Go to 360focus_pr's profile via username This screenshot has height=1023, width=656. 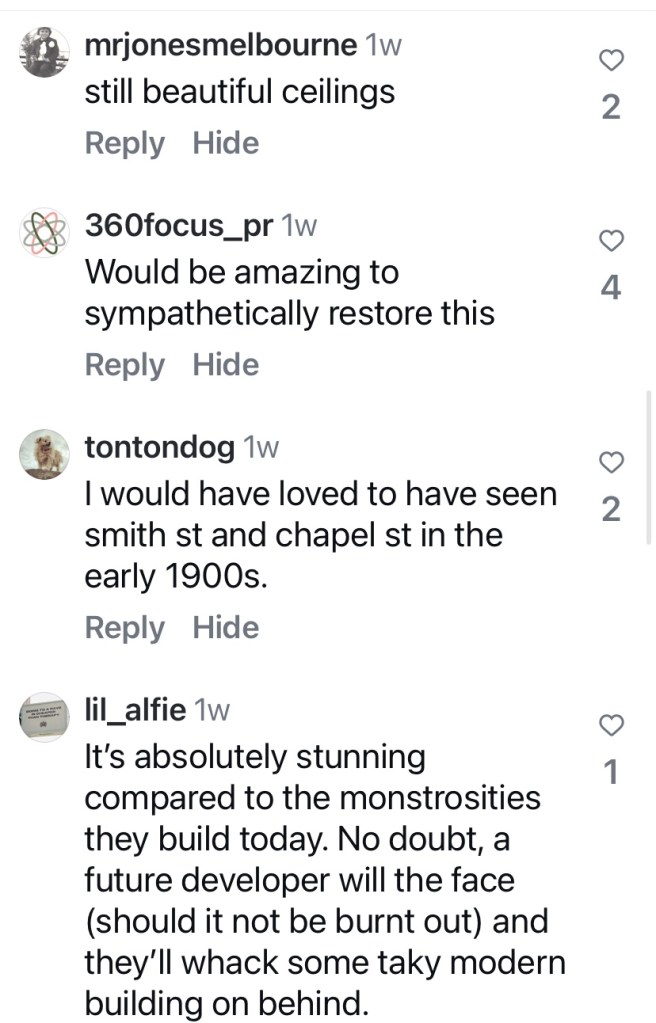click(x=179, y=227)
